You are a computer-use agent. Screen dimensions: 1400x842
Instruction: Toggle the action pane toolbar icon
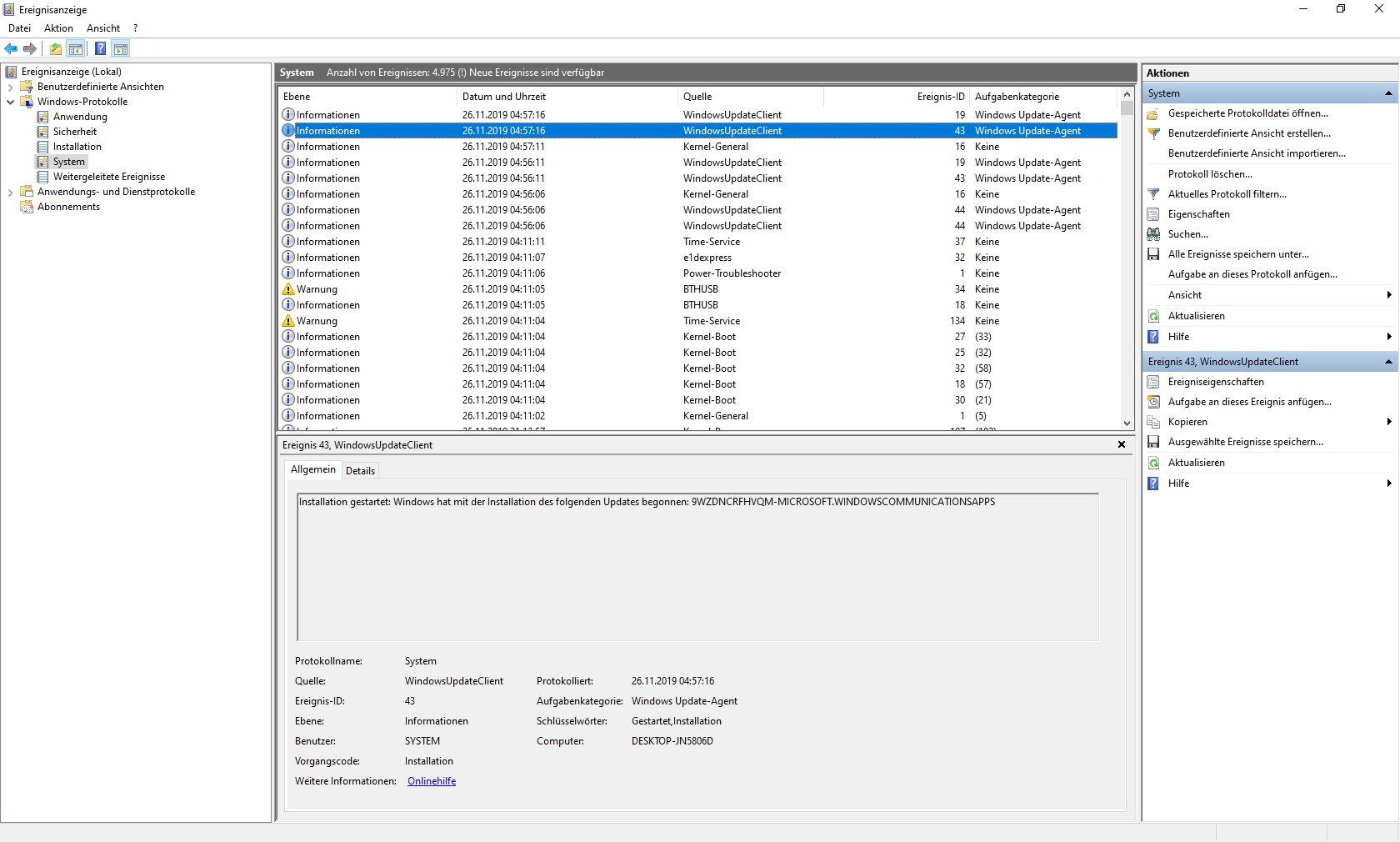click(121, 49)
